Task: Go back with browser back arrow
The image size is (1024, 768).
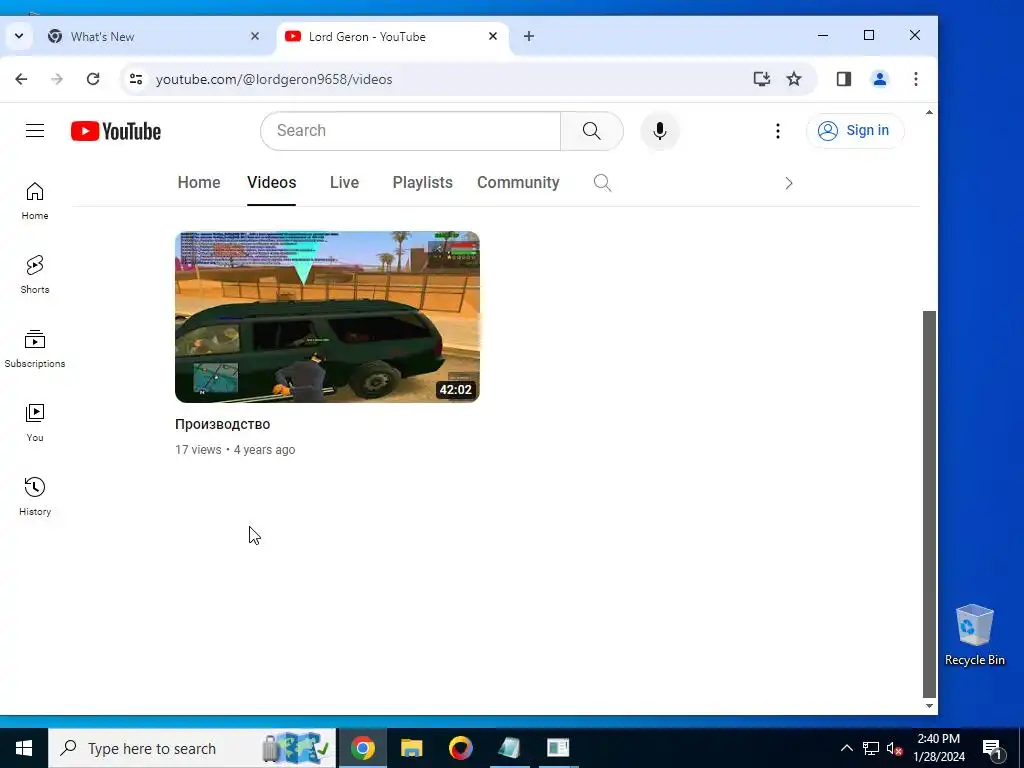Action: [21, 79]
